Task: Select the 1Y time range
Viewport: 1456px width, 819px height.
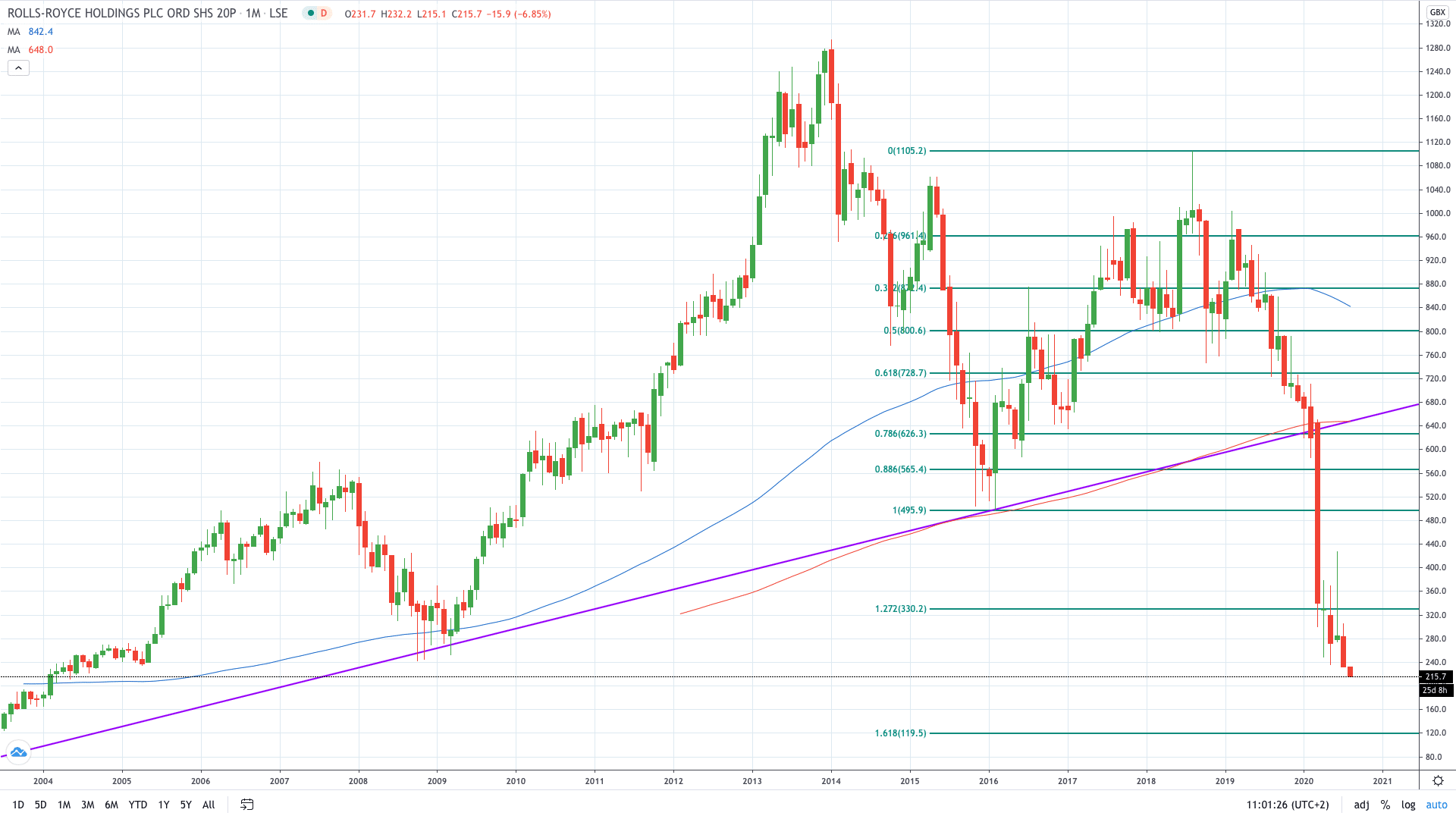Action: pyautogui.click(x=164, y=805)
